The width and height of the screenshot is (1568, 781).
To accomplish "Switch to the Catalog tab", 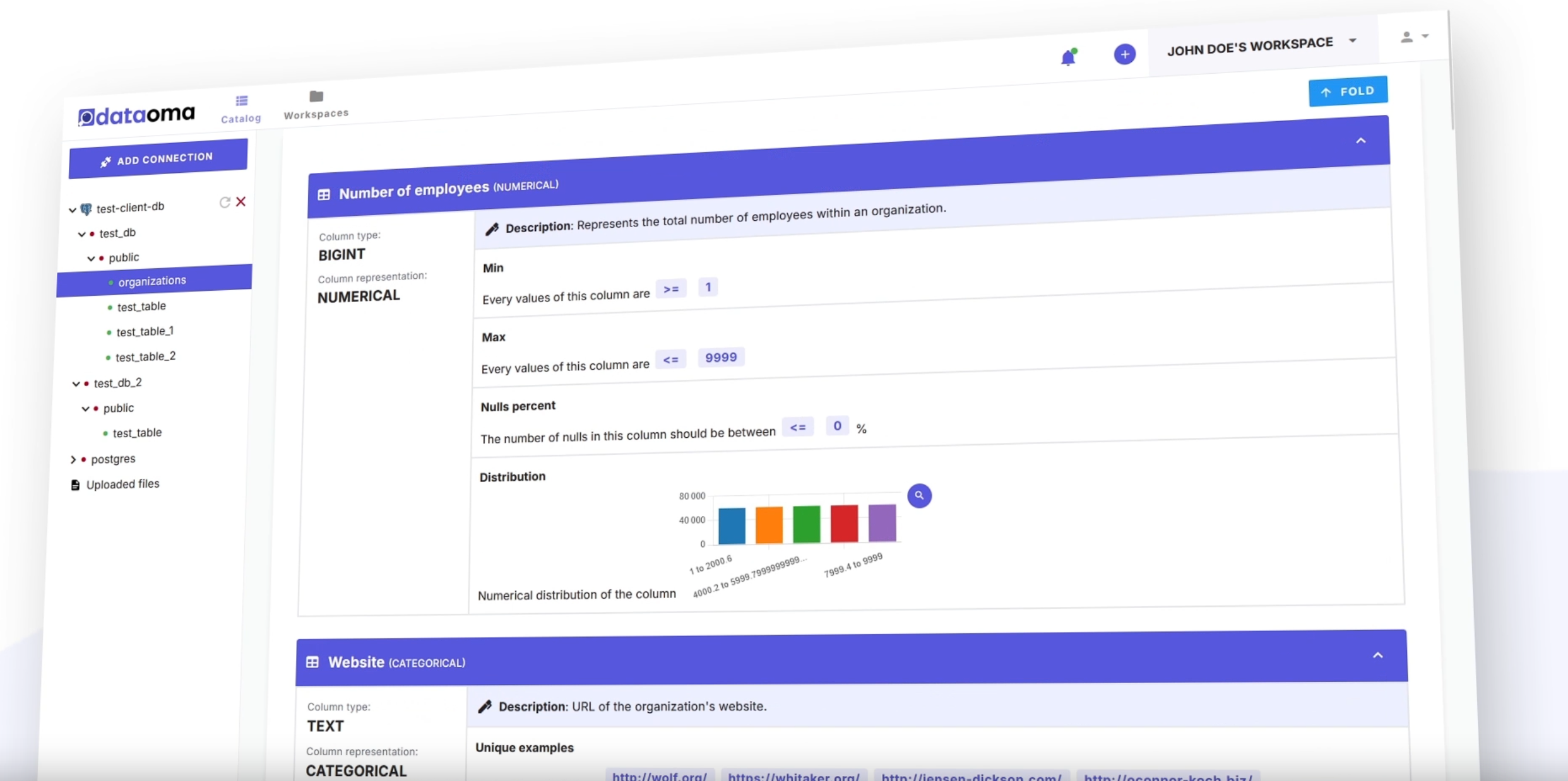I will [x=241, y=107].
